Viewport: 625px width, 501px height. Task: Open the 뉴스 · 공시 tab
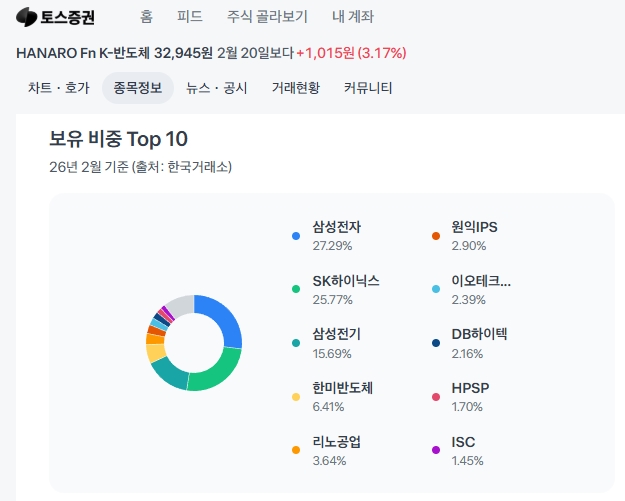click(217, 88)
